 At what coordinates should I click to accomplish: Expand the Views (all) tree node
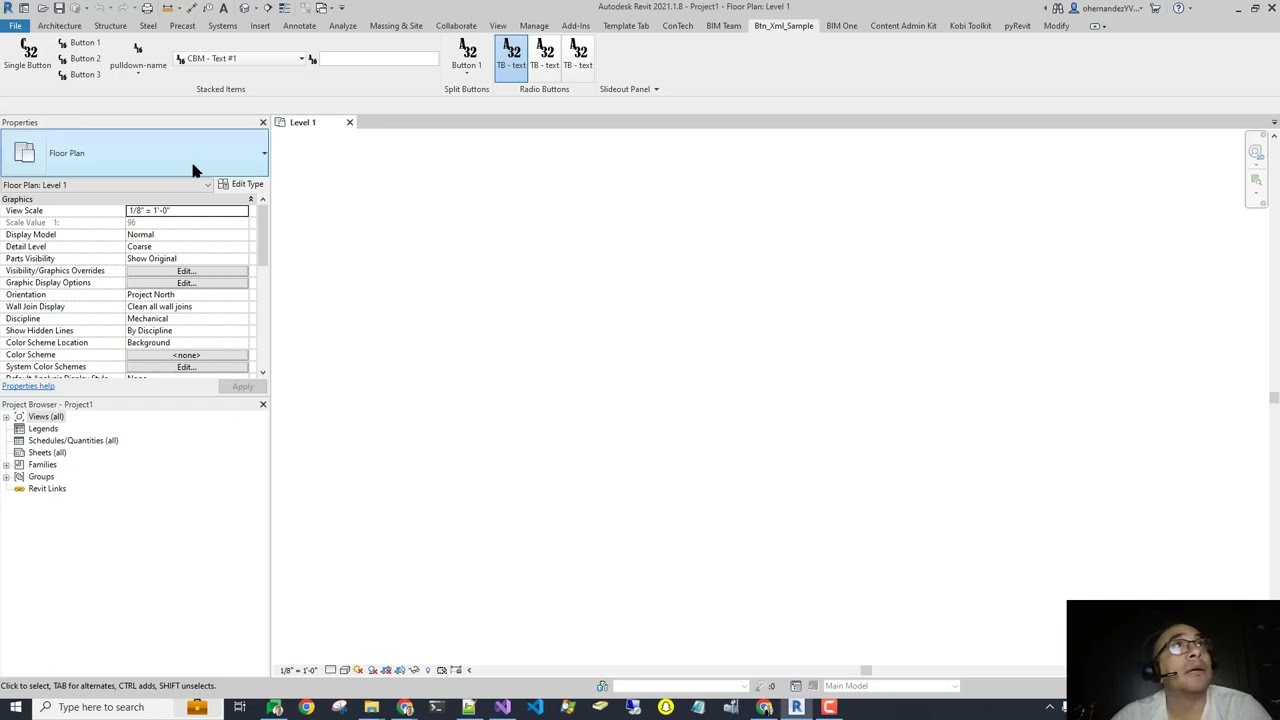6,417
